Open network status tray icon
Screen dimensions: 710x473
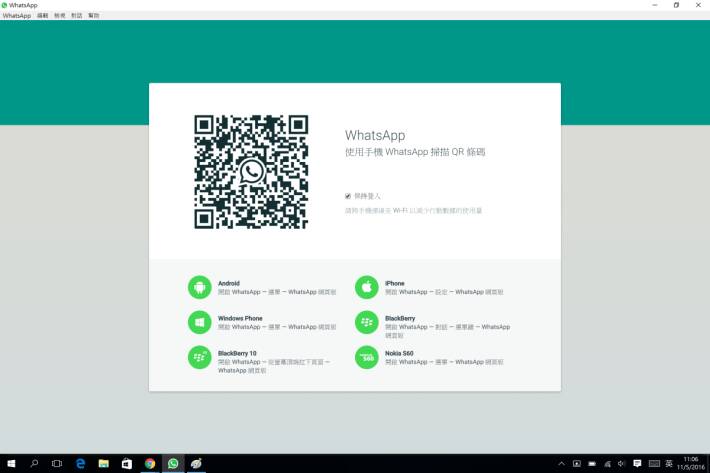(607, 463)
